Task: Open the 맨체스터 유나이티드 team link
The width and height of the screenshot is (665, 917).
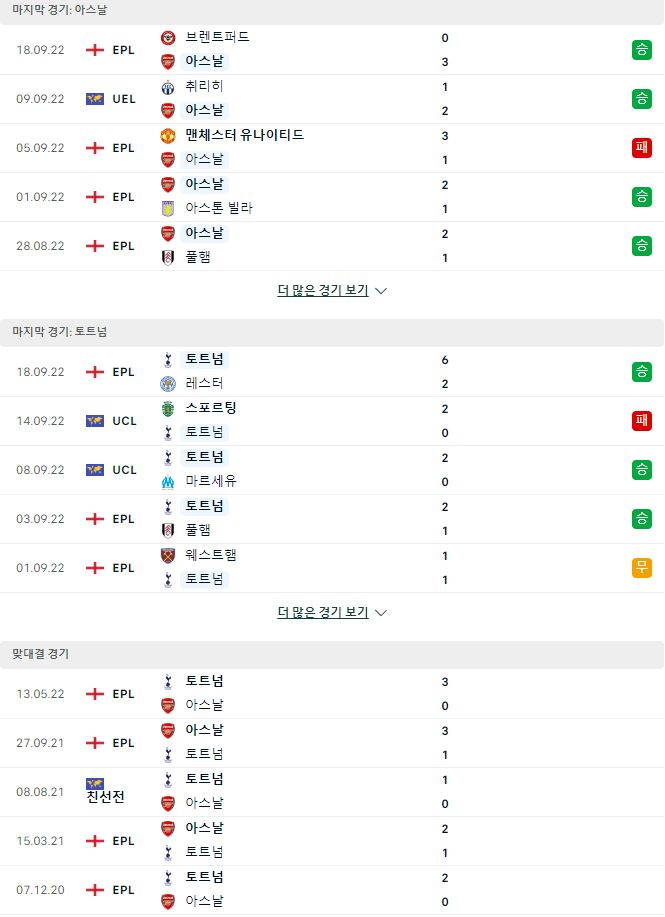Action: pyautogui.click(x=244, y=135)
